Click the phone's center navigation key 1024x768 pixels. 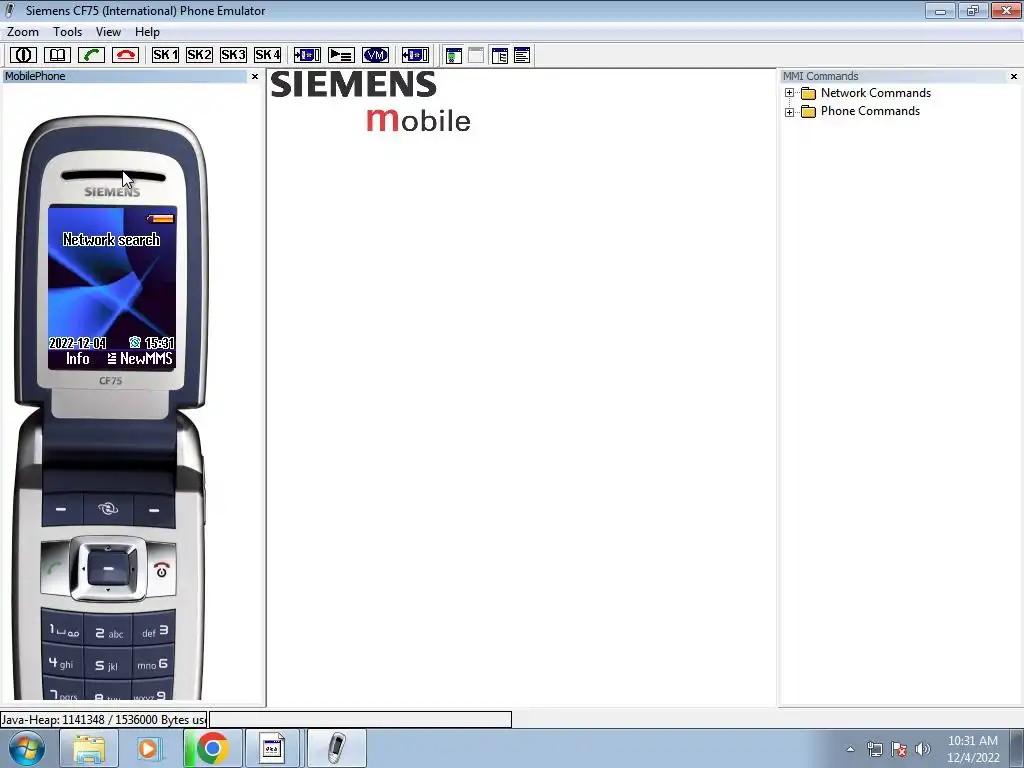(108, 569)
